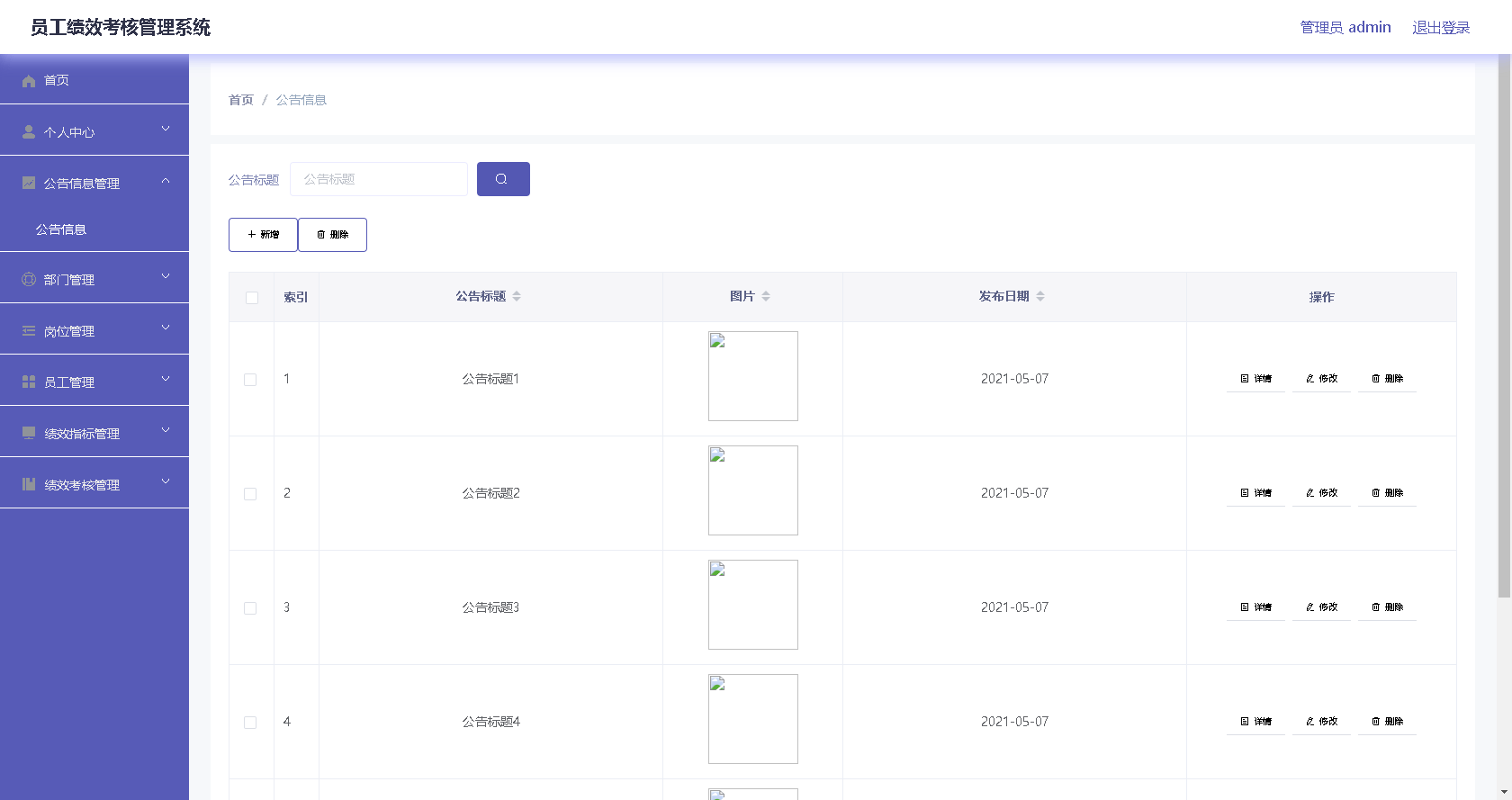Click the 索引 column header
This screenshot has width=1512, height=800.
pyautogui.click(x=296, y=297)
